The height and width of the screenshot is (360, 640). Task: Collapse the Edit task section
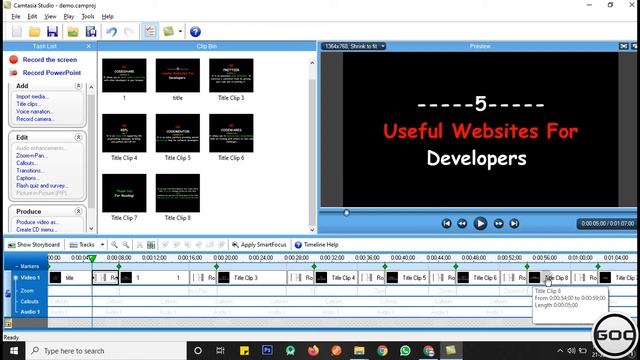pos(78,137)
